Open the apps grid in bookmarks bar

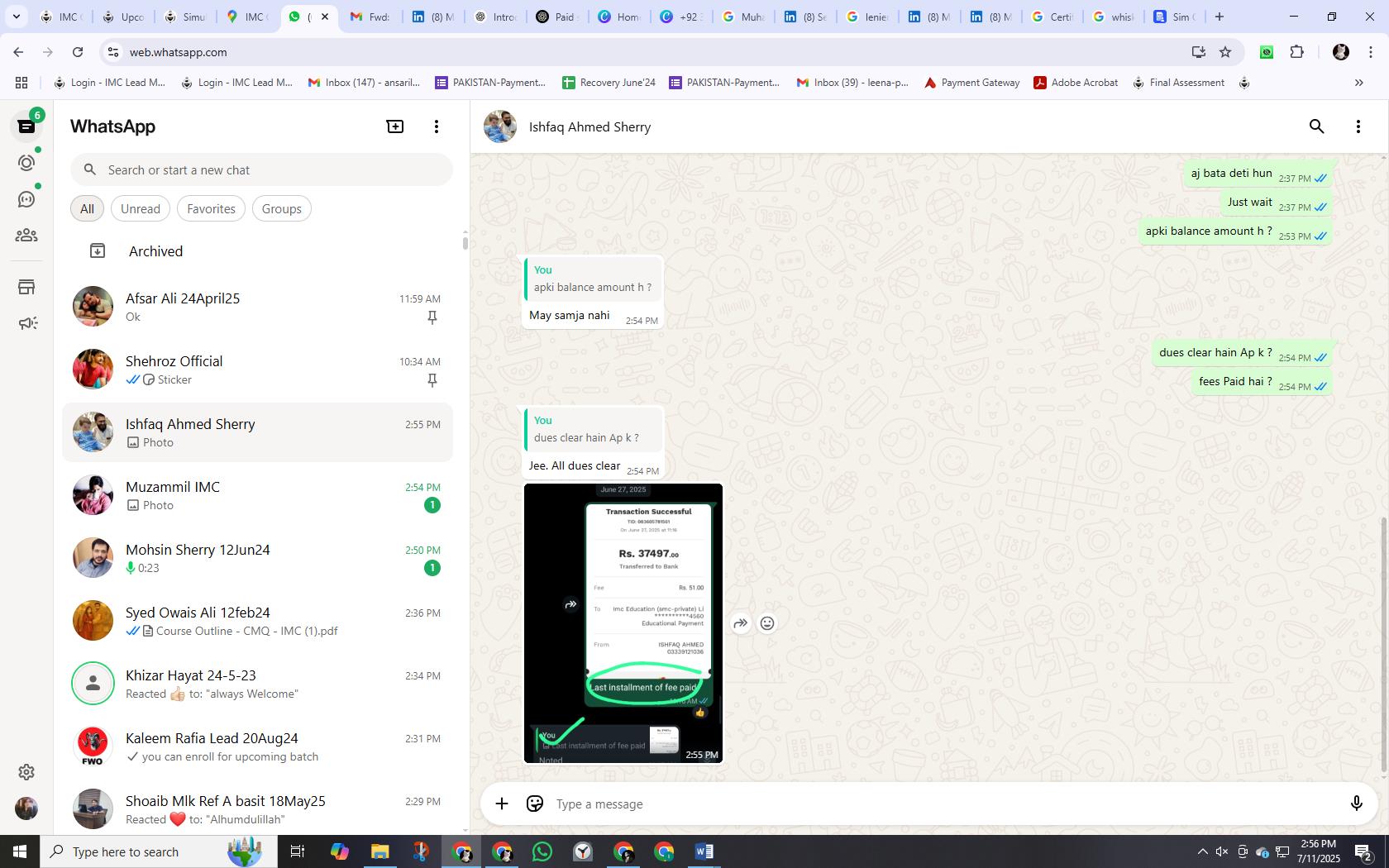coord(21,83)
